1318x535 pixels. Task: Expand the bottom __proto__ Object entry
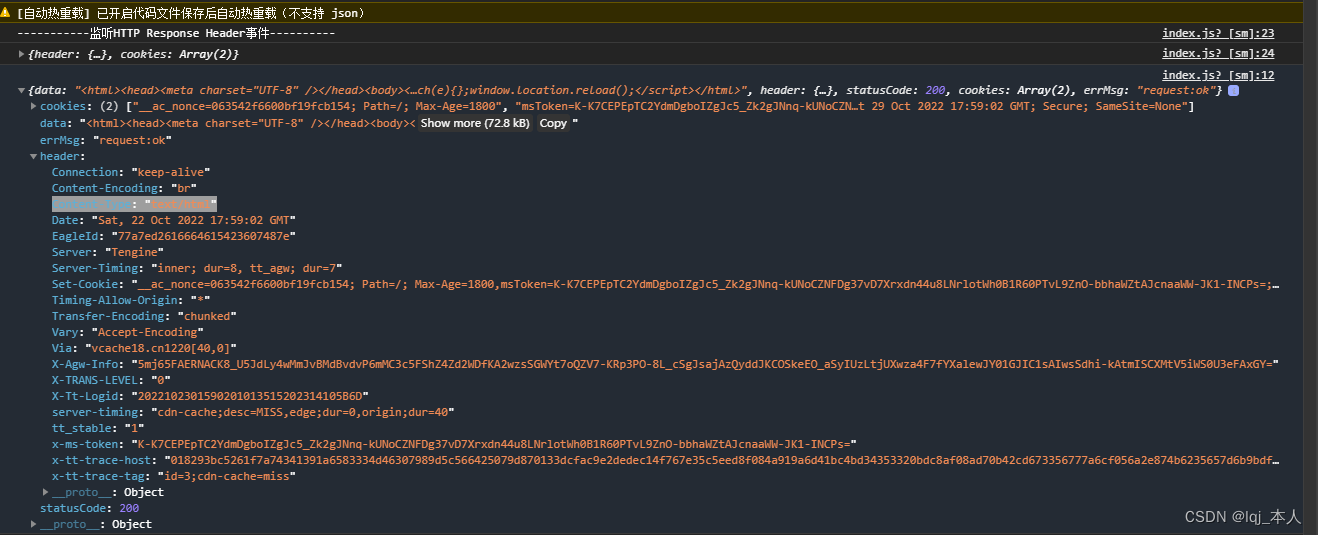click(x=34, y=524)
